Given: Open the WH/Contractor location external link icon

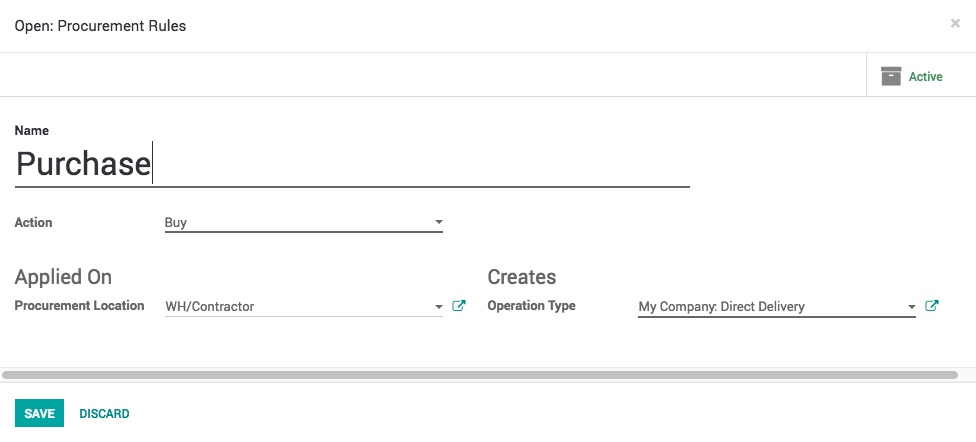Looking at the screenshot, I should 459,306.
